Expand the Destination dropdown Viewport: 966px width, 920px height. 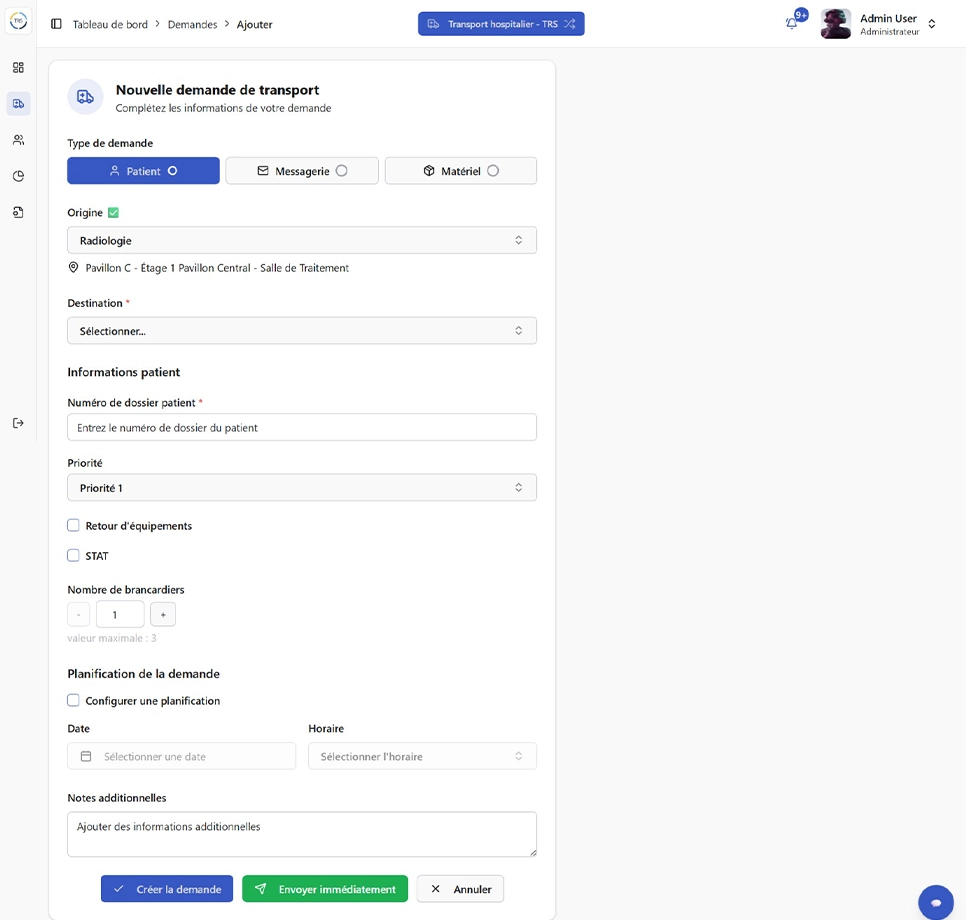pos(302,331)
